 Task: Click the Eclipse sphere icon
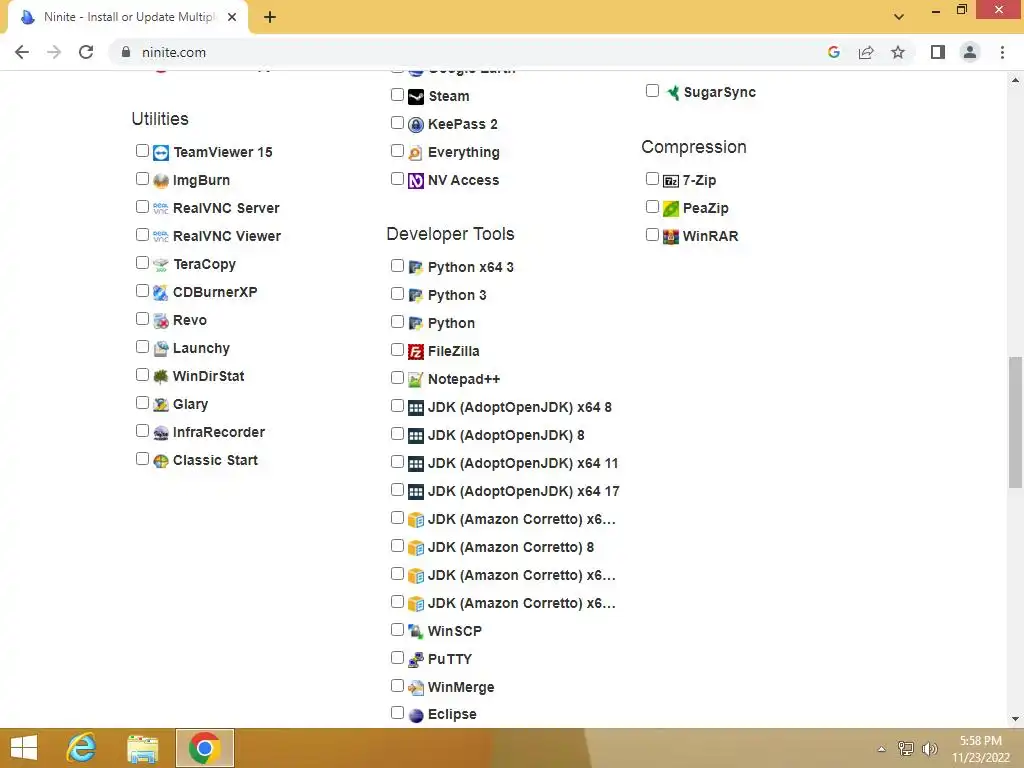pos(416,716)
